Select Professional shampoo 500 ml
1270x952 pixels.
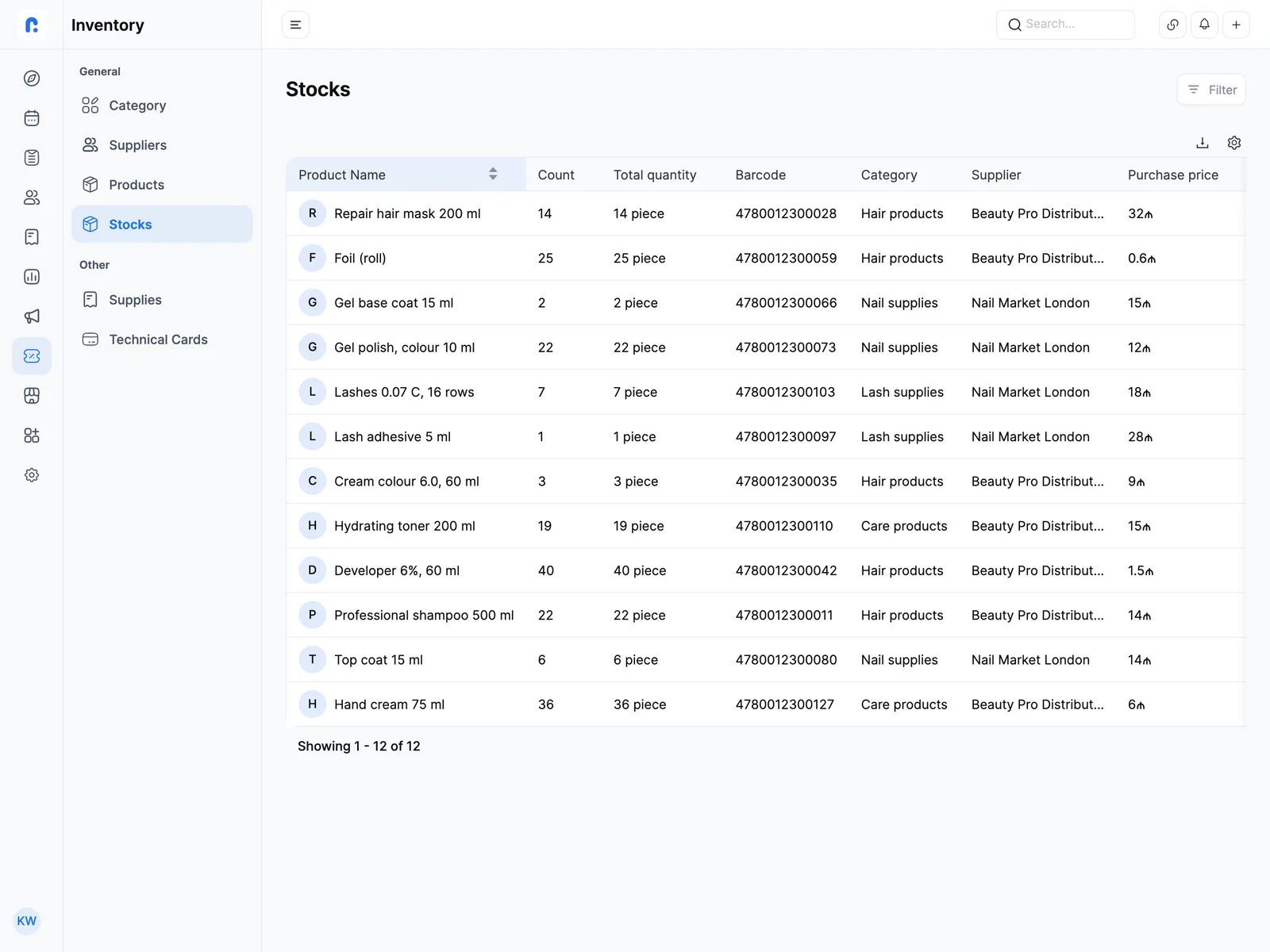[x=424, y=615]
